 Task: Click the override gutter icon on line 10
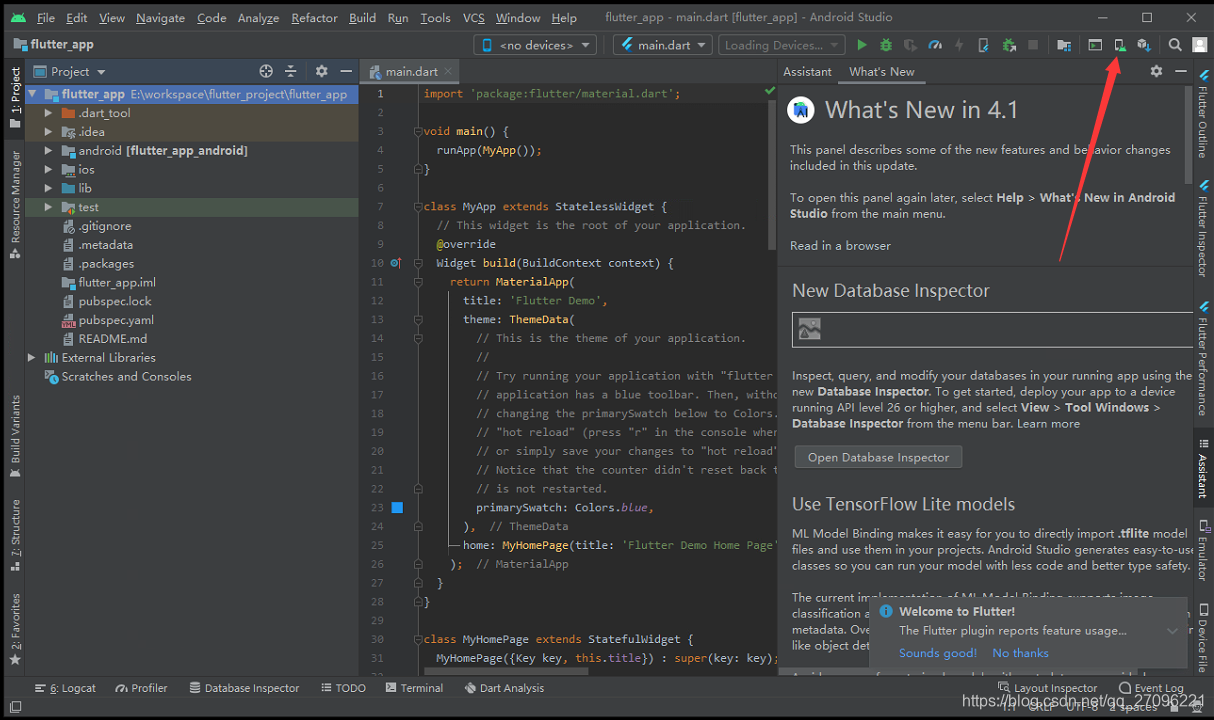click(395, 263)
